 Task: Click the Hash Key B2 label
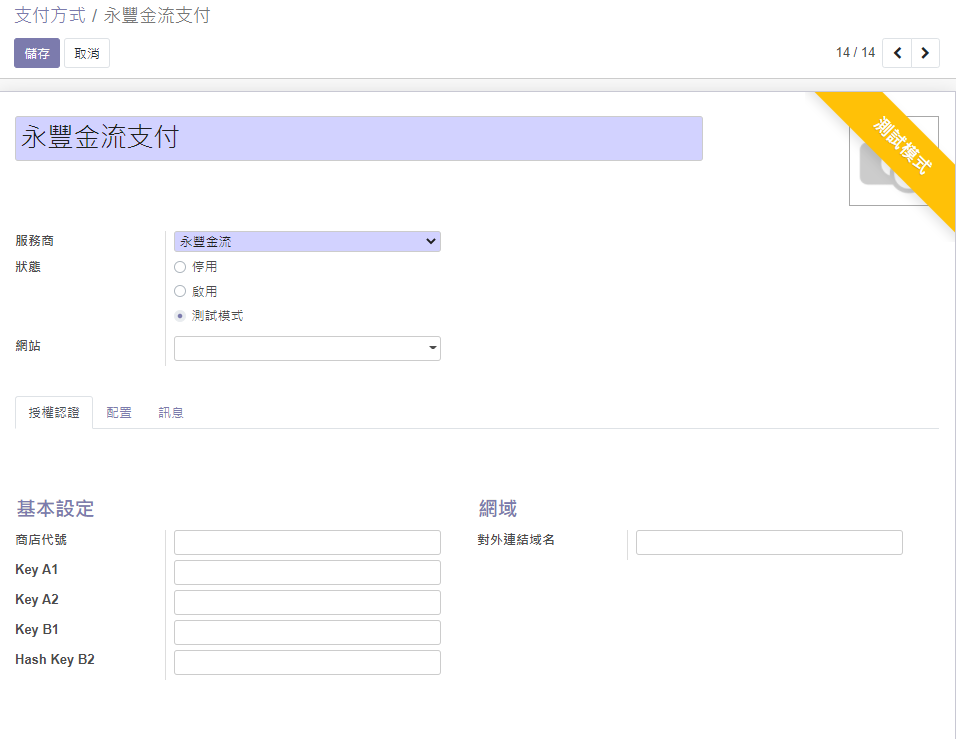point(55,659)
